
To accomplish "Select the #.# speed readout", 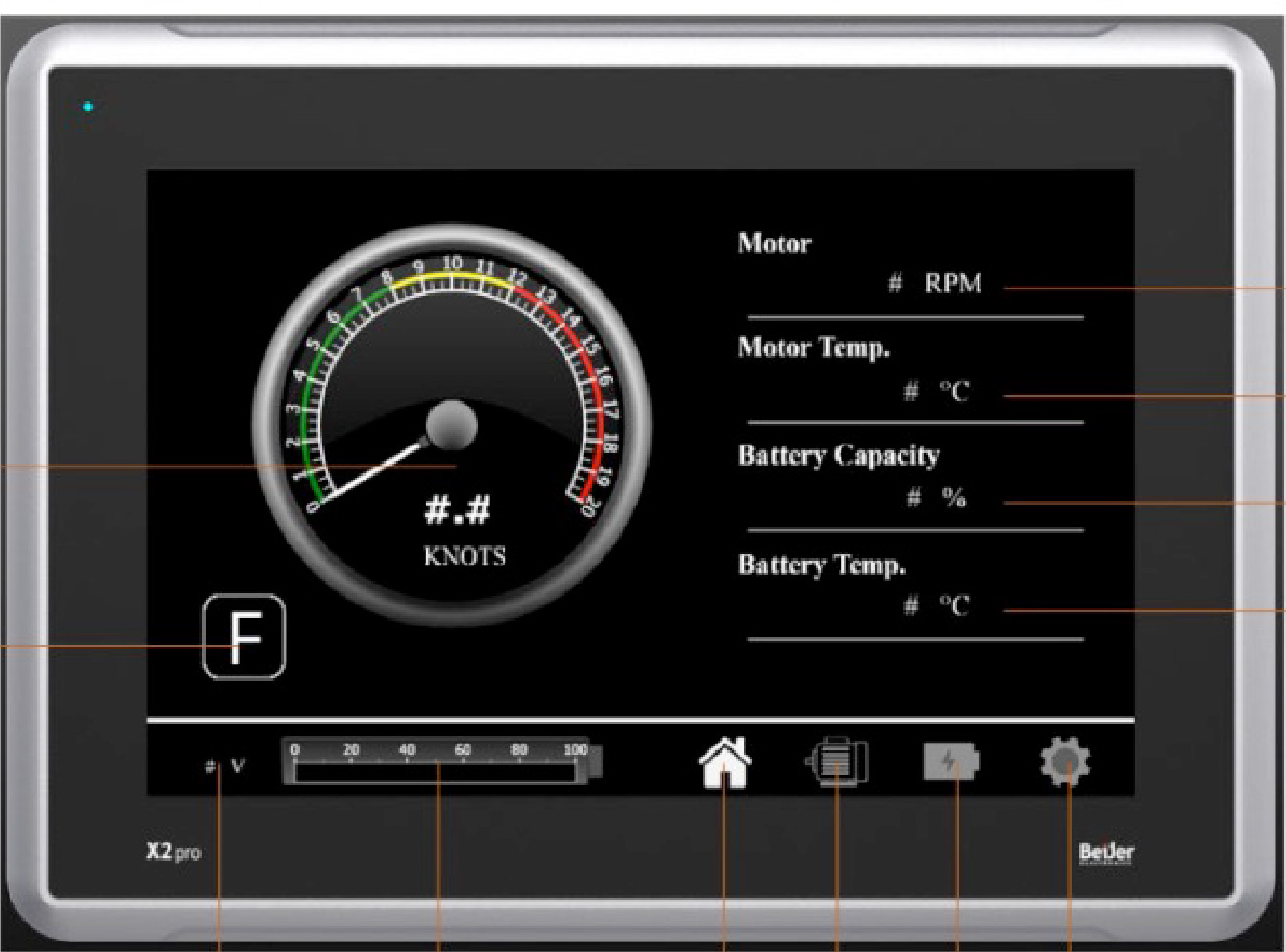I will click(x=457, y=509).
